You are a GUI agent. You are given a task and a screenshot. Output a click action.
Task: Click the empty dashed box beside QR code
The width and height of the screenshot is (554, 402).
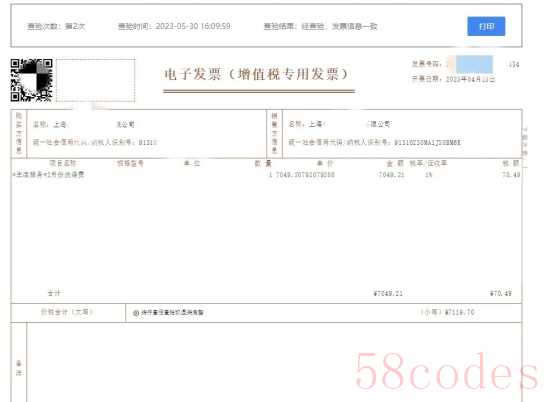pos(95,81)
